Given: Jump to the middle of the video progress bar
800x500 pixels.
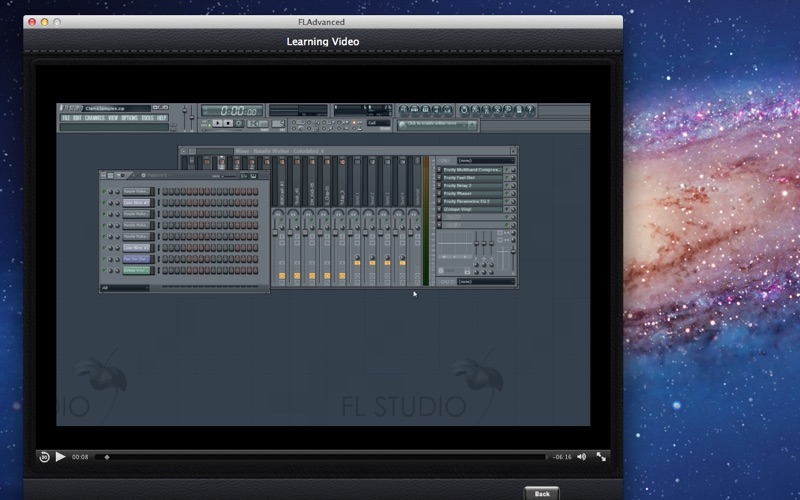Looking at the screenshot, I should tap(320, 457).
